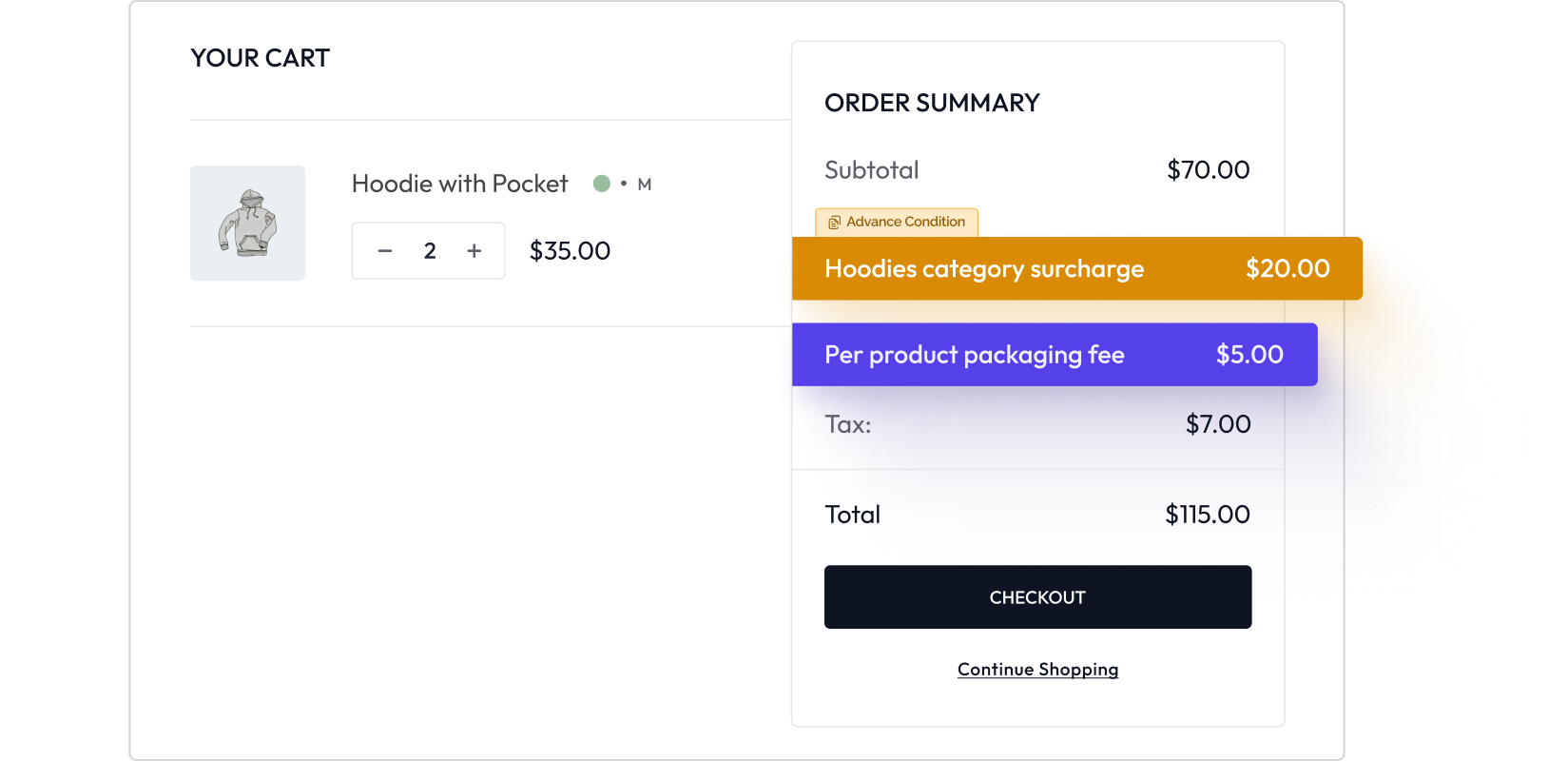
Task: Click the minus quantity button
Action: (x=385, y=251)
